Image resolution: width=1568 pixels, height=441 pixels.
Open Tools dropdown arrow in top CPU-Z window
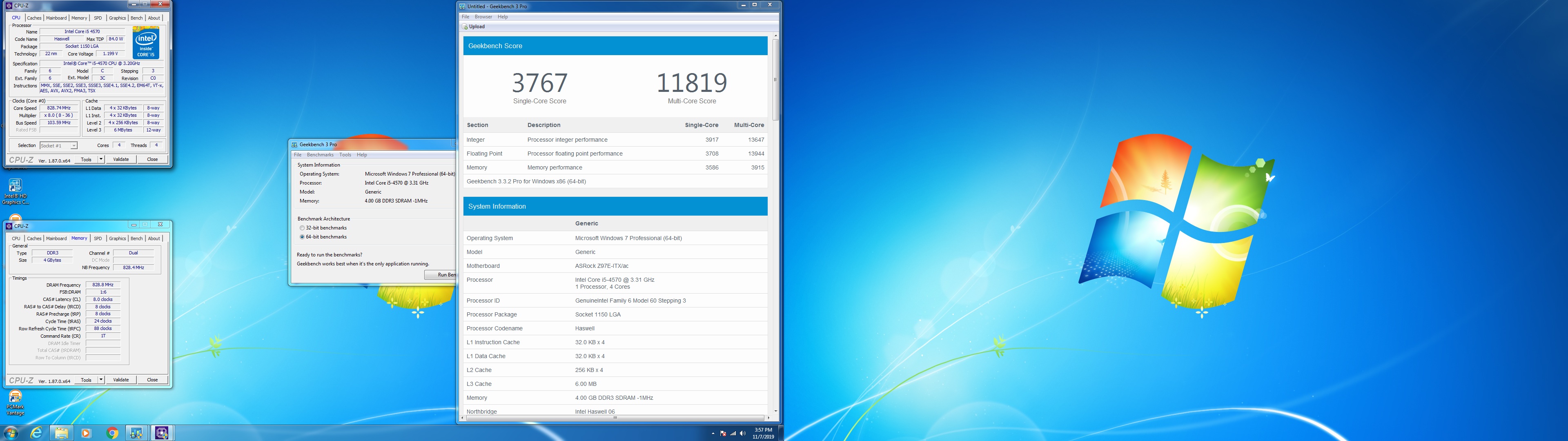click(x=101, y=160)
